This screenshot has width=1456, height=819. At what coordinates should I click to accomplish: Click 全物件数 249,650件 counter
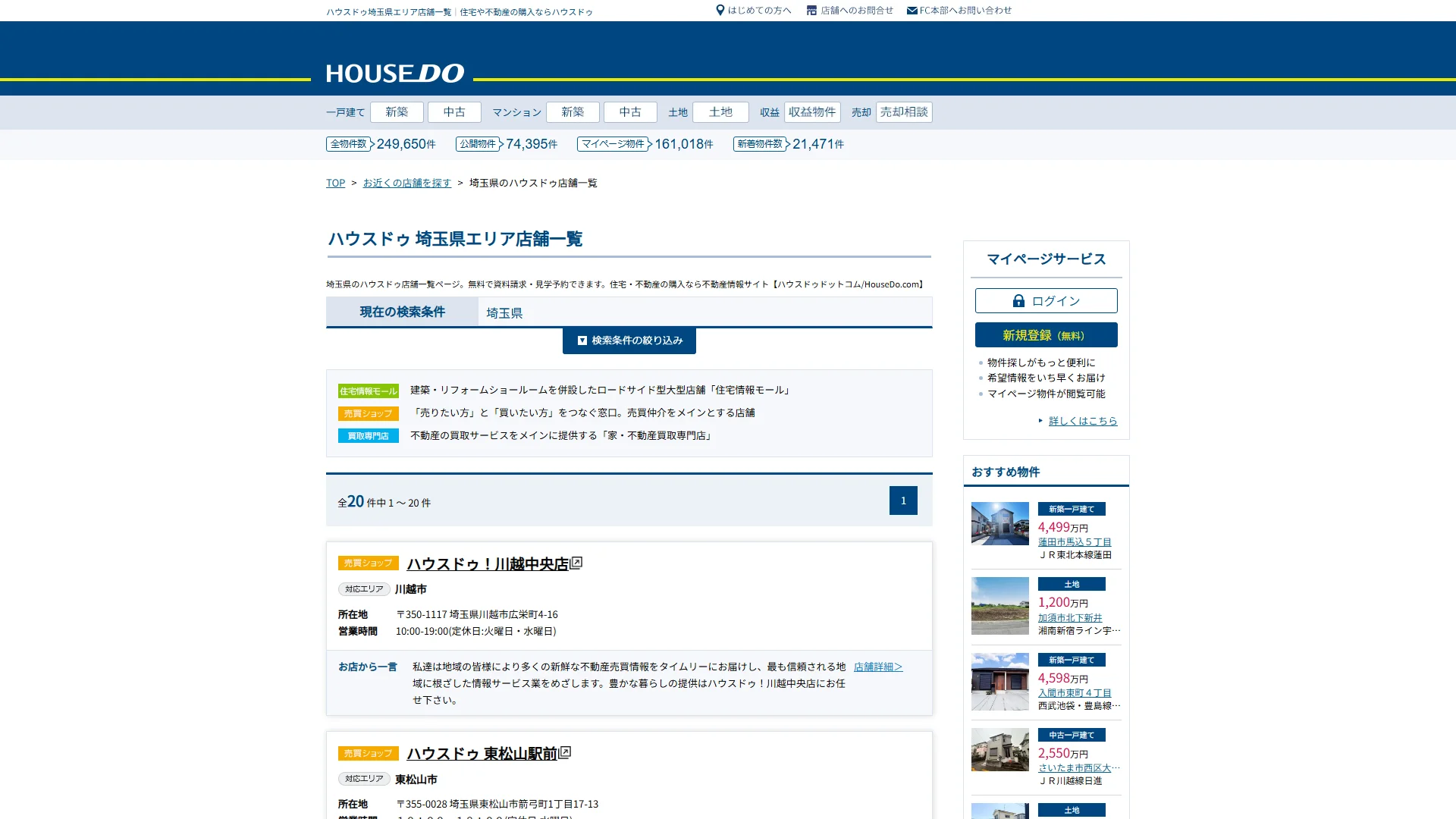381,144
